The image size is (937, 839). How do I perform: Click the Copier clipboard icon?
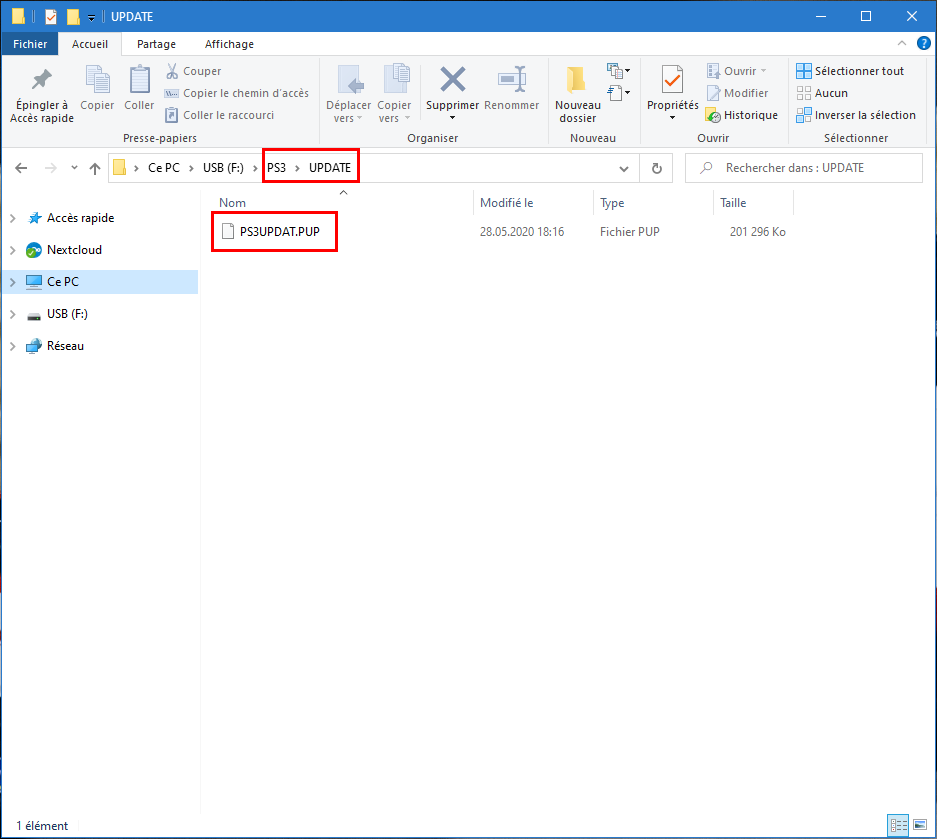click(x=97, y=88)
